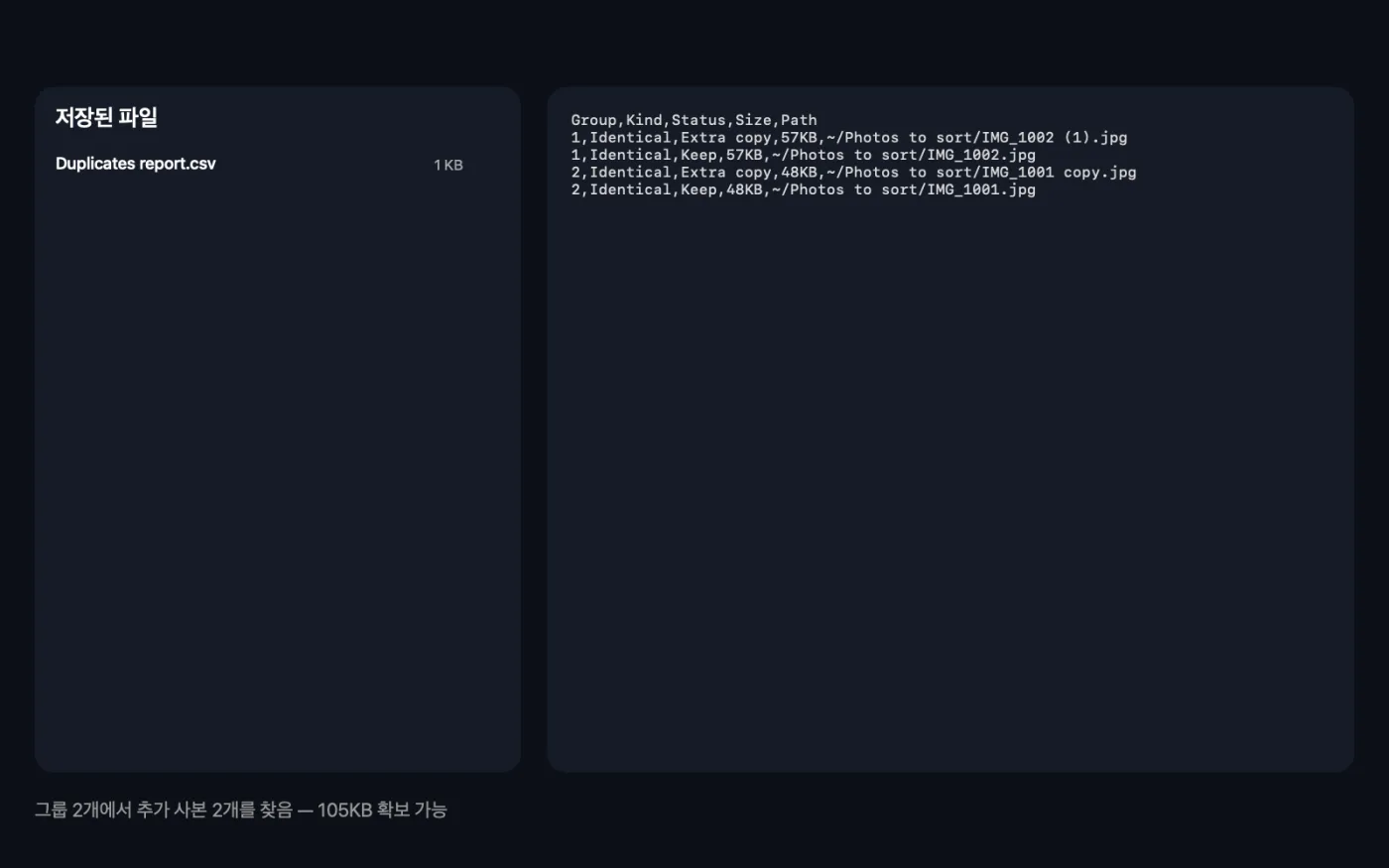Click the 1 KB file size label
Screen dimensions: 1389x868
coord(448,165)
